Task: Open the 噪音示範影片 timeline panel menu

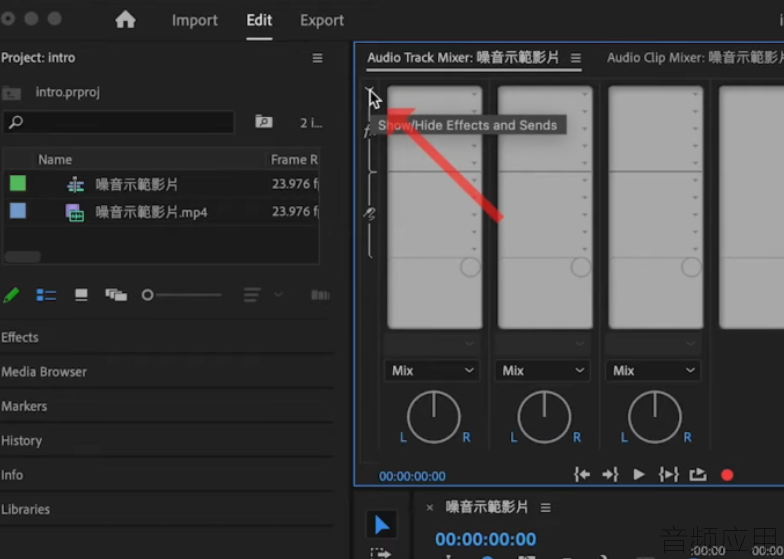Action: coord(546,508)
